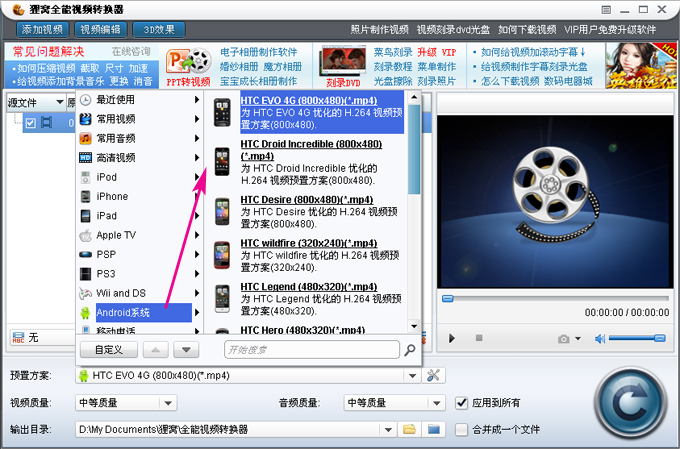Click the 添加视频 button
680x449 pixels.
coord(42,29)
